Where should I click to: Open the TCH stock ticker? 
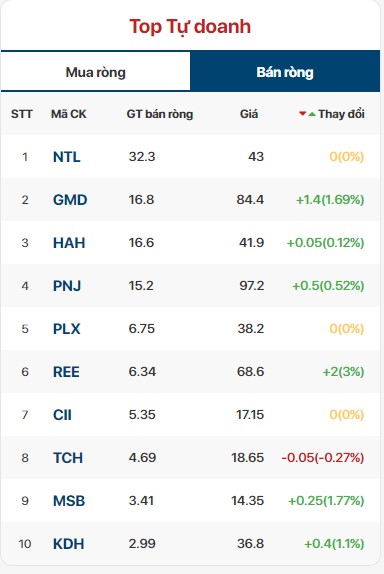[x=68, y=458]
